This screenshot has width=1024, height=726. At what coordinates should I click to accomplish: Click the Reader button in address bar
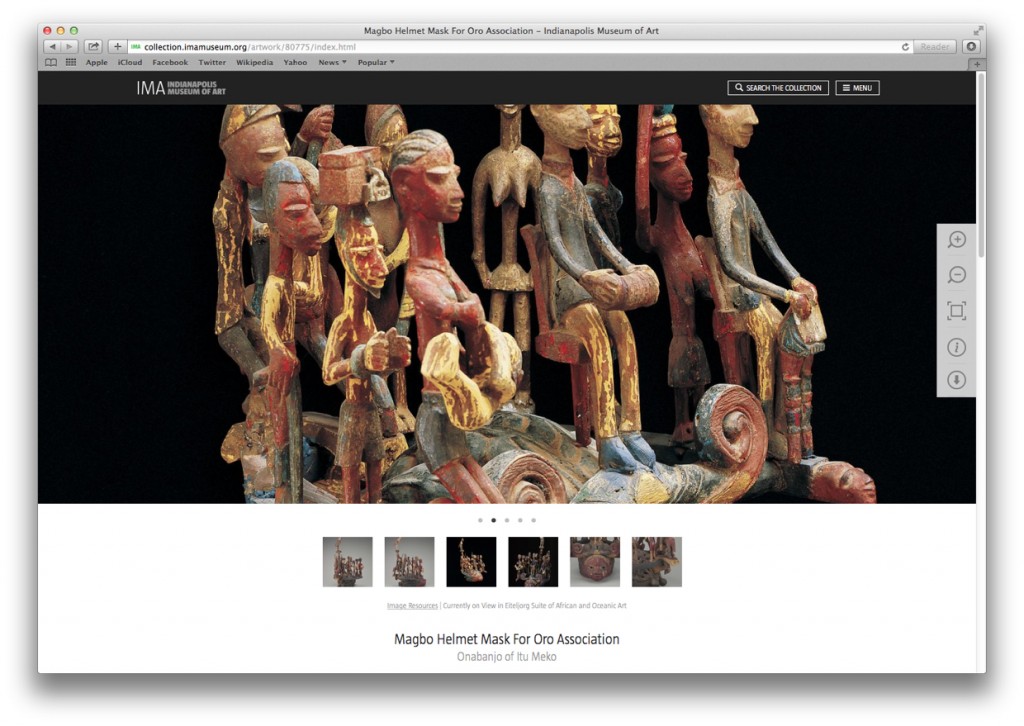(935, 47)
